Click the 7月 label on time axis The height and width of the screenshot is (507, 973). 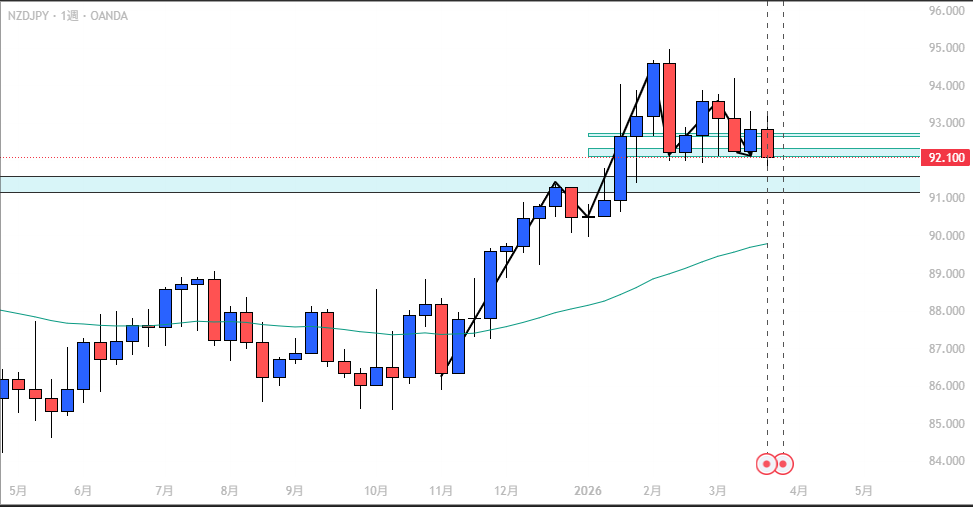[165, 491]
